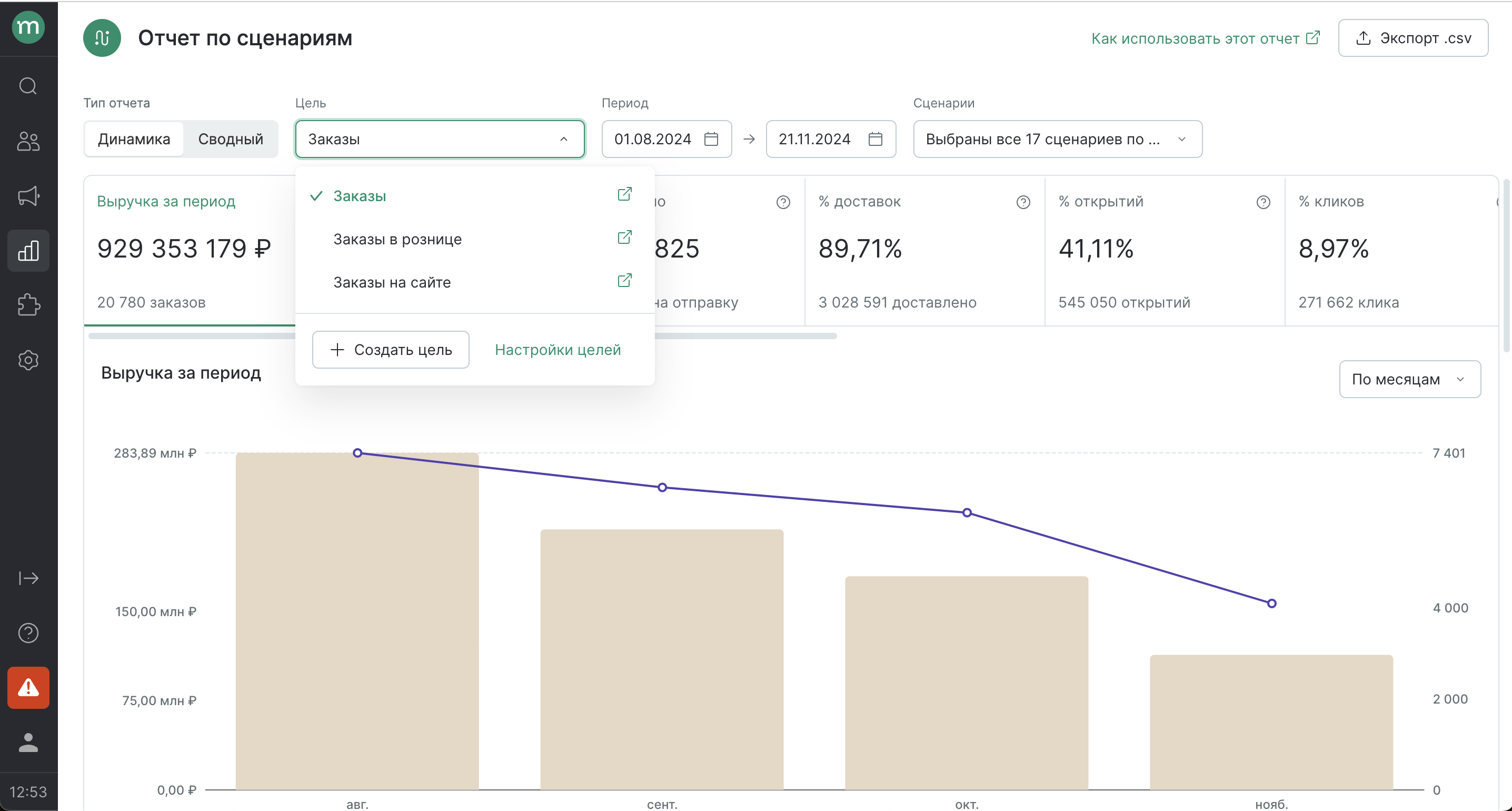Click the August bar in the chart

coord(357,621)
